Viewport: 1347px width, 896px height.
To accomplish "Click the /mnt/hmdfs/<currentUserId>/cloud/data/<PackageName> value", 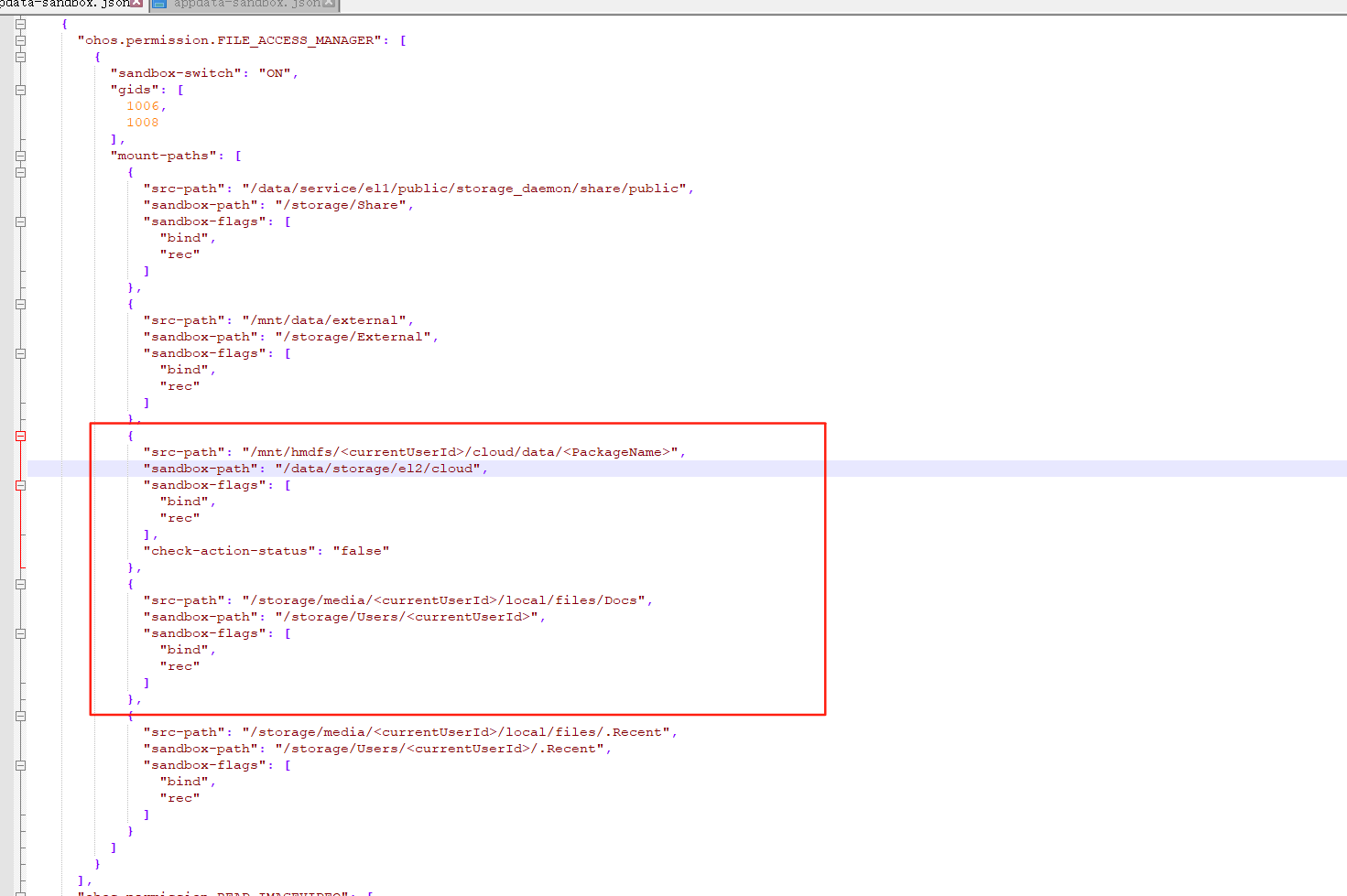I will coord(461,452).
